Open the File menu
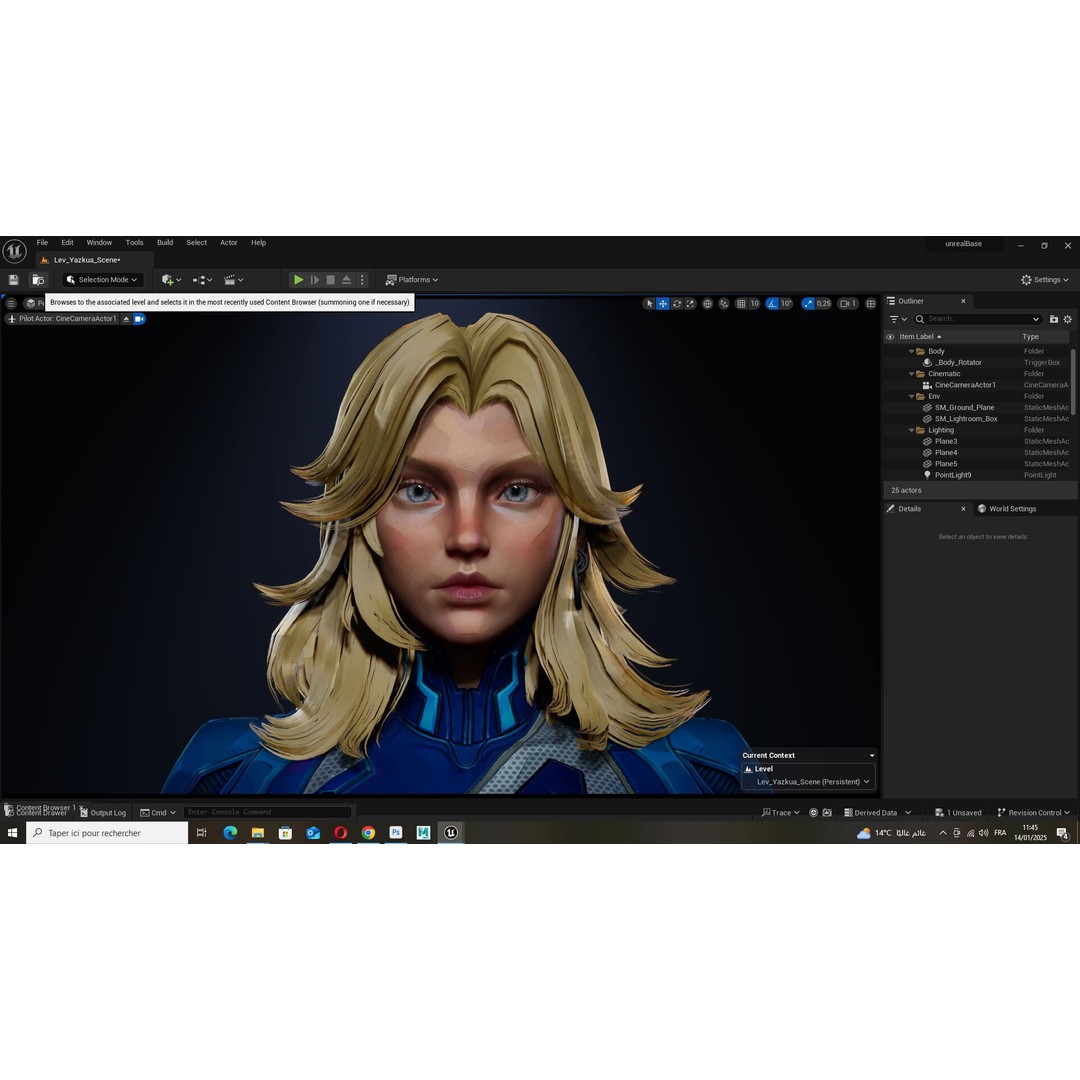Image resolution: width=1080 pixels, height=1080 pixels. (x=42, y=242)
